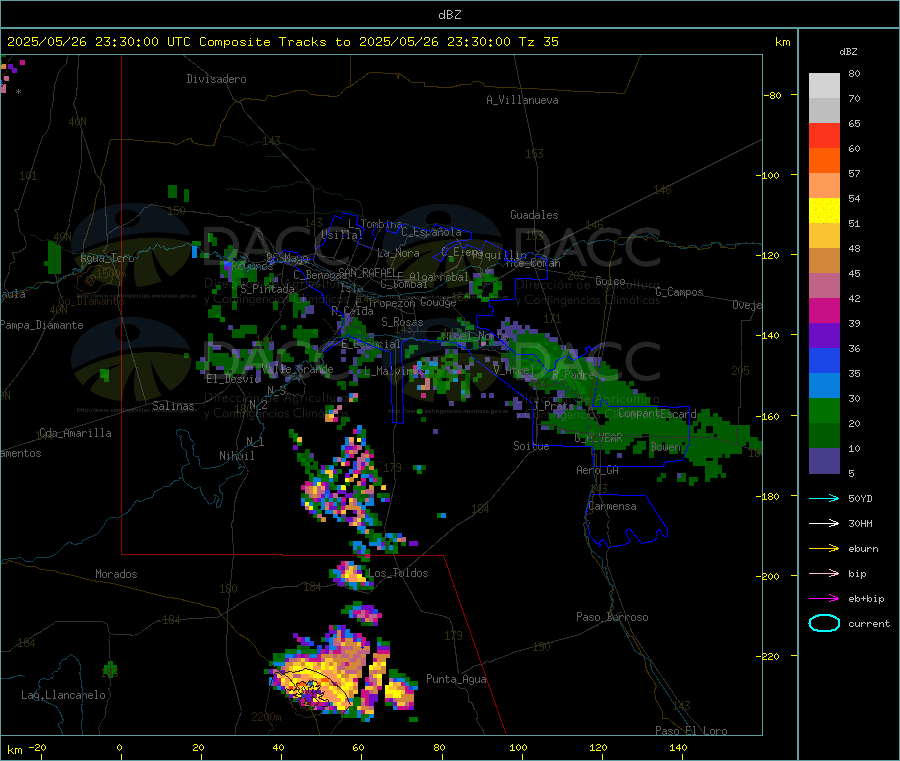Screen dimensions: 900x761
Task: Select the light gray 70–80 dBZ swatch
Action: (x=824, y=86)
